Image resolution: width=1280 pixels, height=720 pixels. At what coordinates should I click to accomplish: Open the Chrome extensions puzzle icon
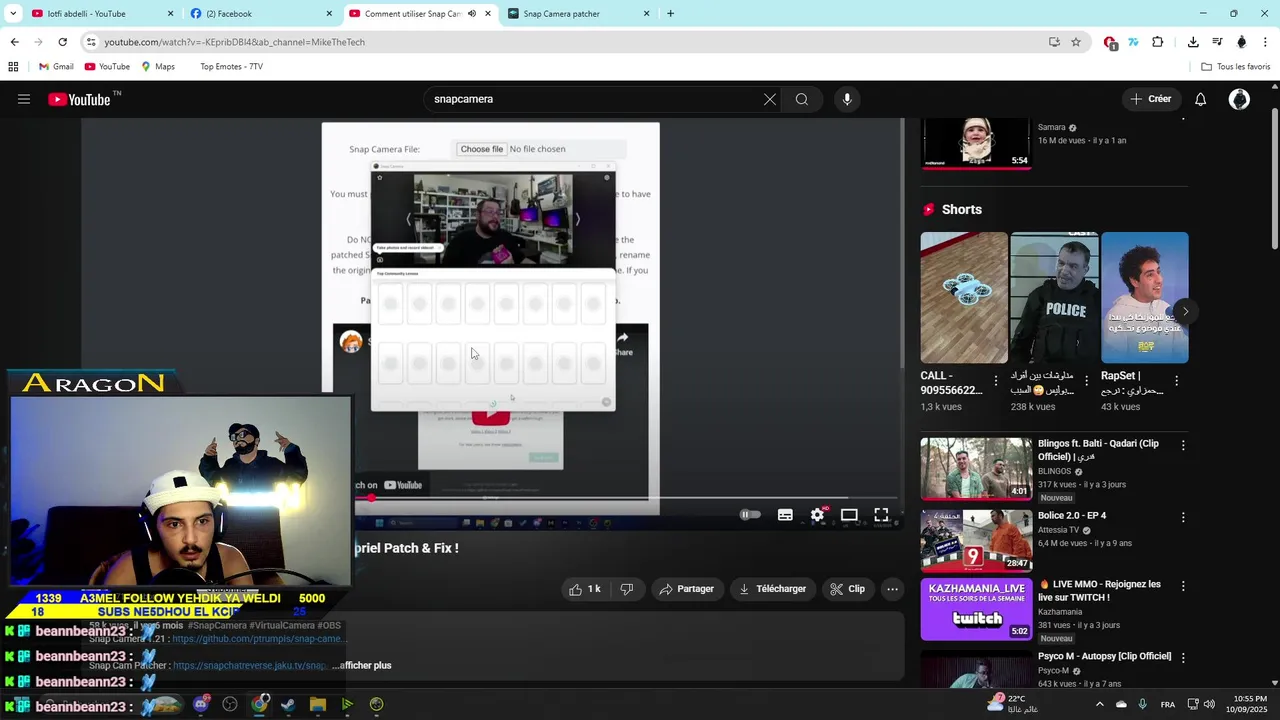tap(1158, 42)
